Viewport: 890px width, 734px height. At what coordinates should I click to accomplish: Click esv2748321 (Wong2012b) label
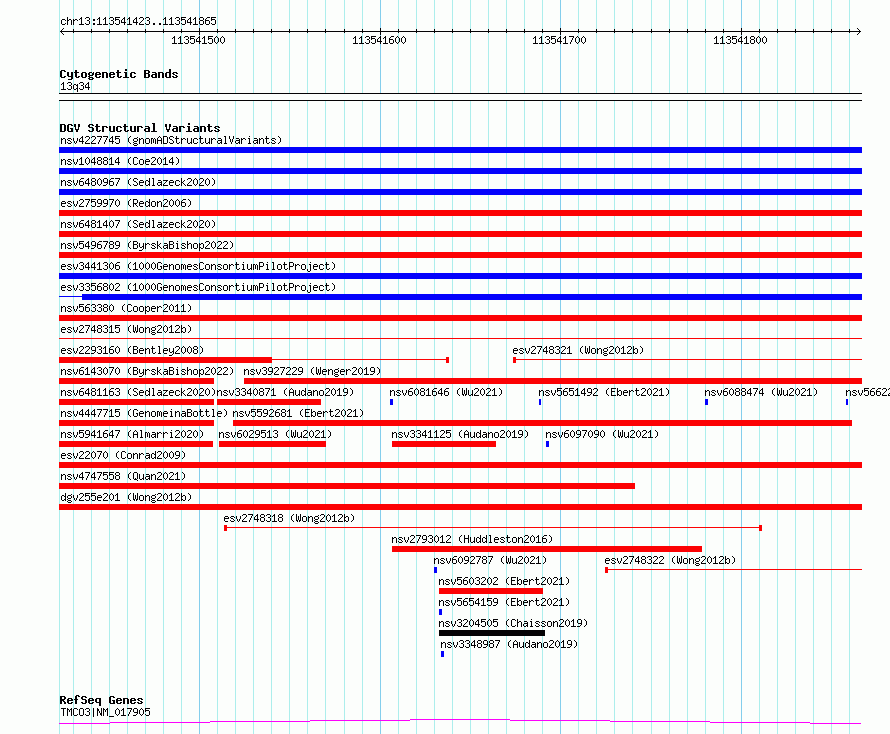(578, 350)
